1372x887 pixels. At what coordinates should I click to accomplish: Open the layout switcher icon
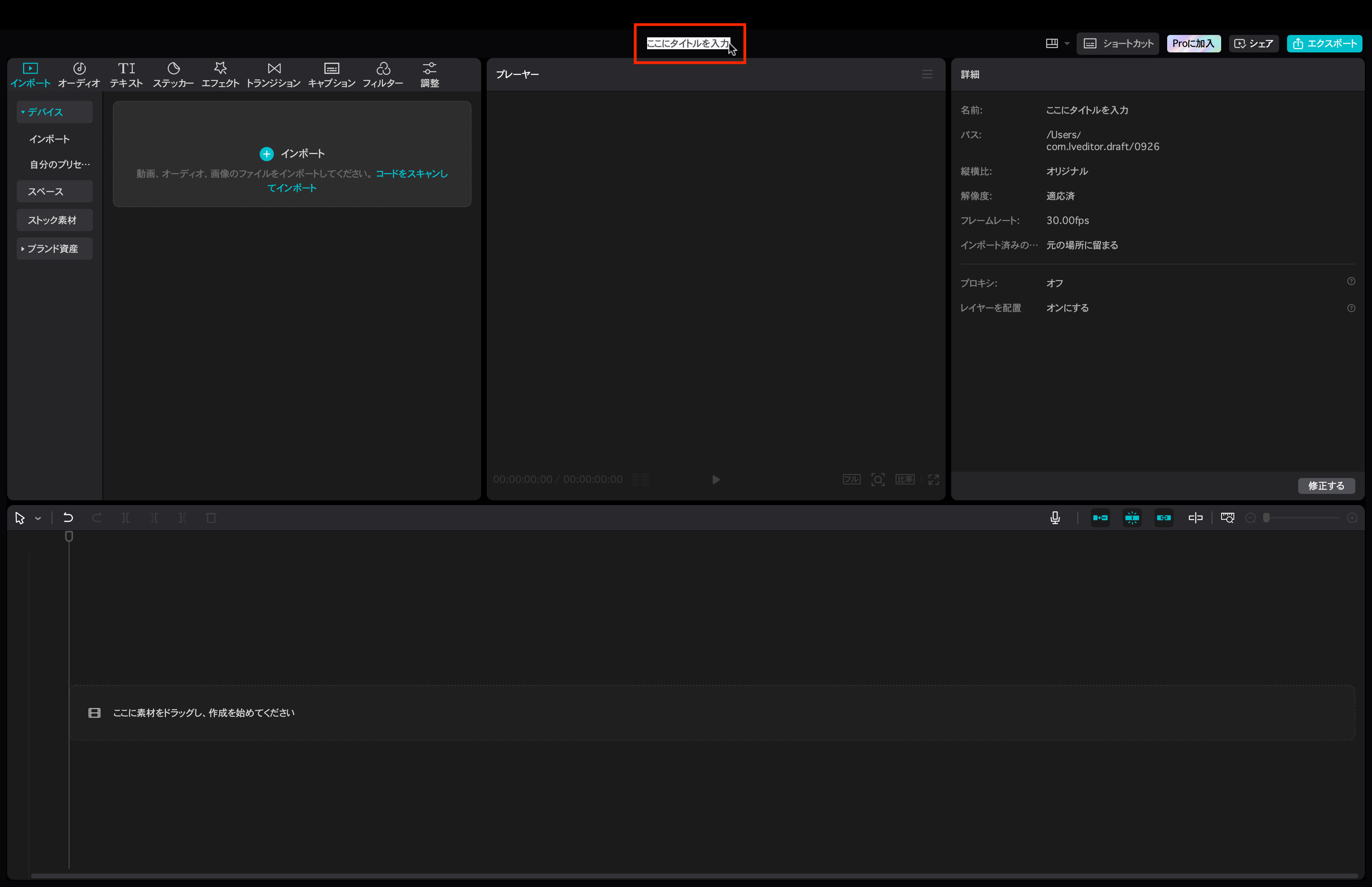[1052, 43]
